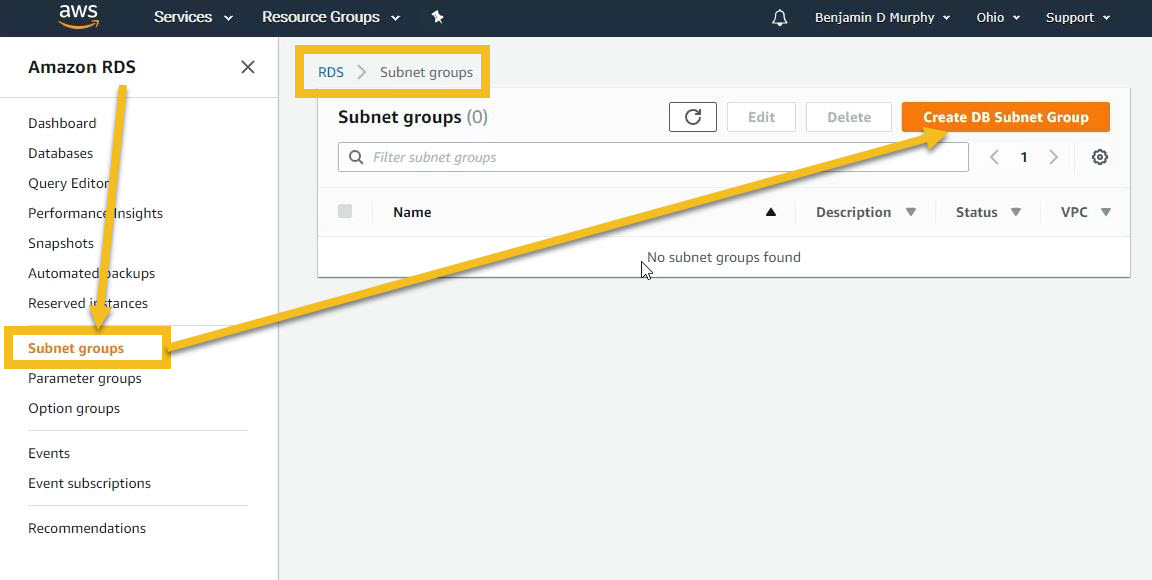Sort by Name column ascending arrow
This screenshot has width=1152, height=580.
point(770,212)
